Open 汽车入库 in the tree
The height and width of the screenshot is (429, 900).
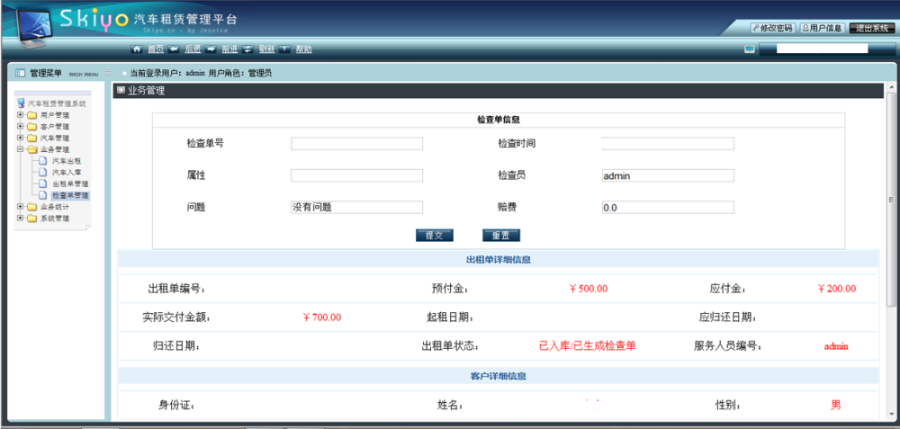pos(66,172)
